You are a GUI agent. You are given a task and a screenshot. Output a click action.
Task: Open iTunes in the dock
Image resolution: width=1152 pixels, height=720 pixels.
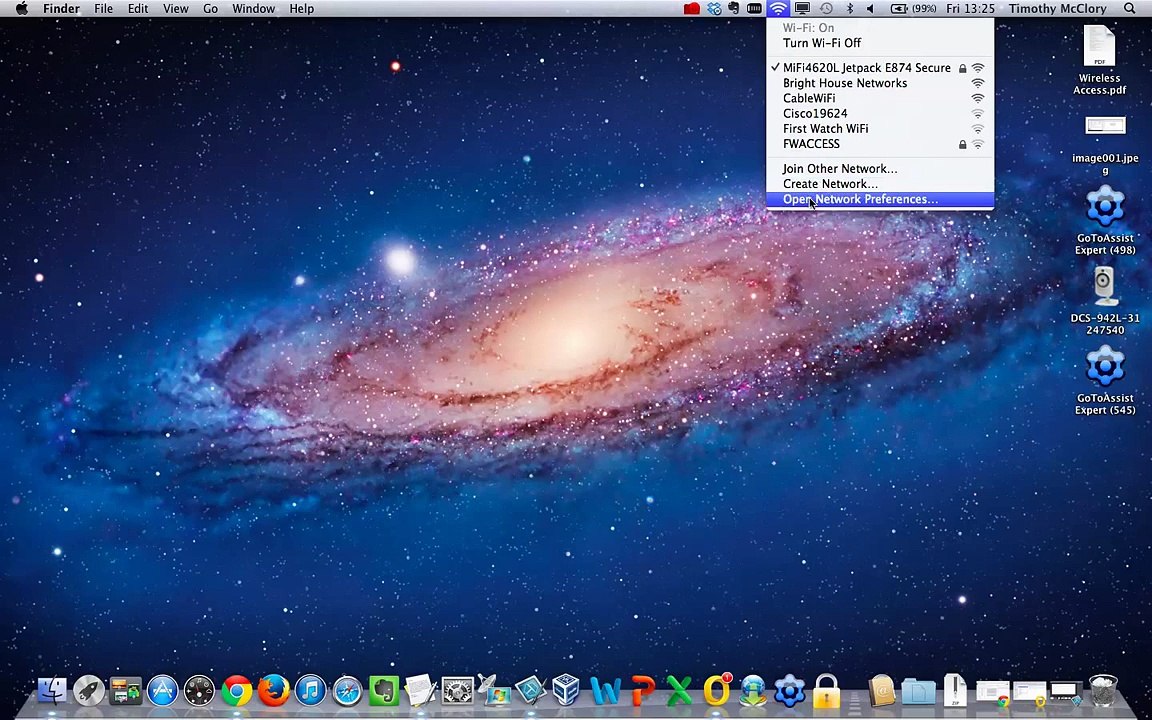click(x=310, y=691)
